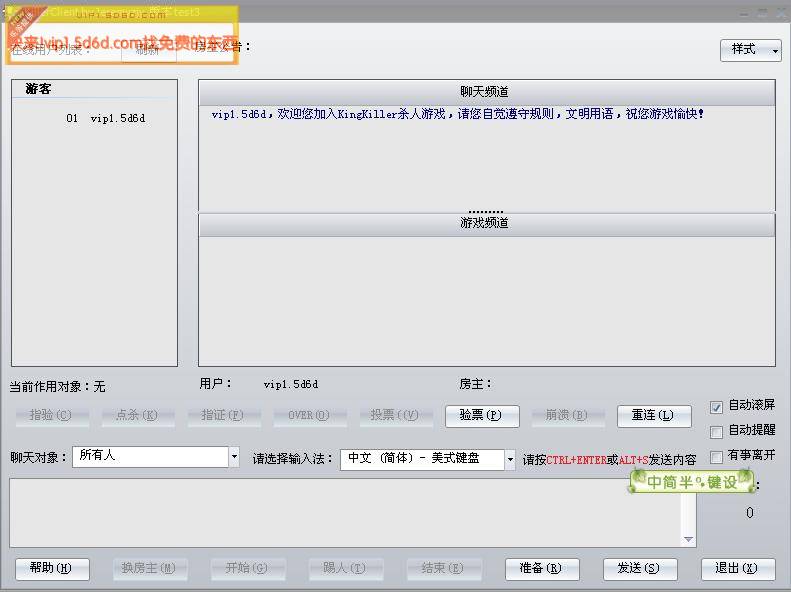Click the 游戏频道 header bar
This screenshot has width=791, height=592.
pyautogui.click(x=486, y=224)
